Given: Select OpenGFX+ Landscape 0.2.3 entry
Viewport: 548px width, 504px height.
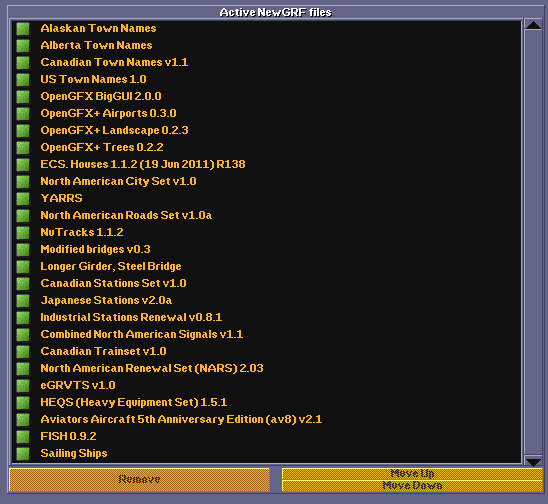Looking at the screenshot, I should click(x=266, y=130).
